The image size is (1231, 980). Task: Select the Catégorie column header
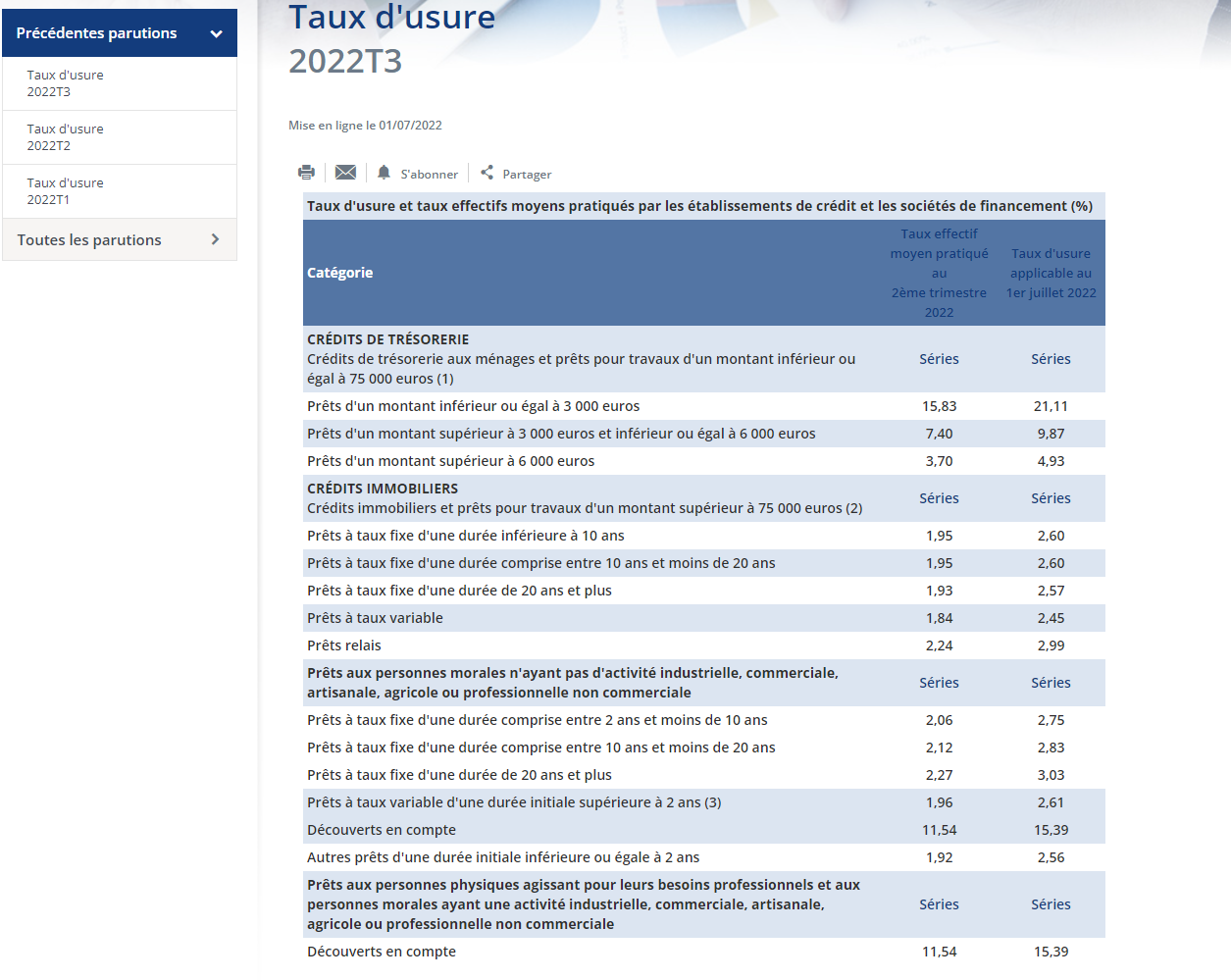(x=339, y=273)
